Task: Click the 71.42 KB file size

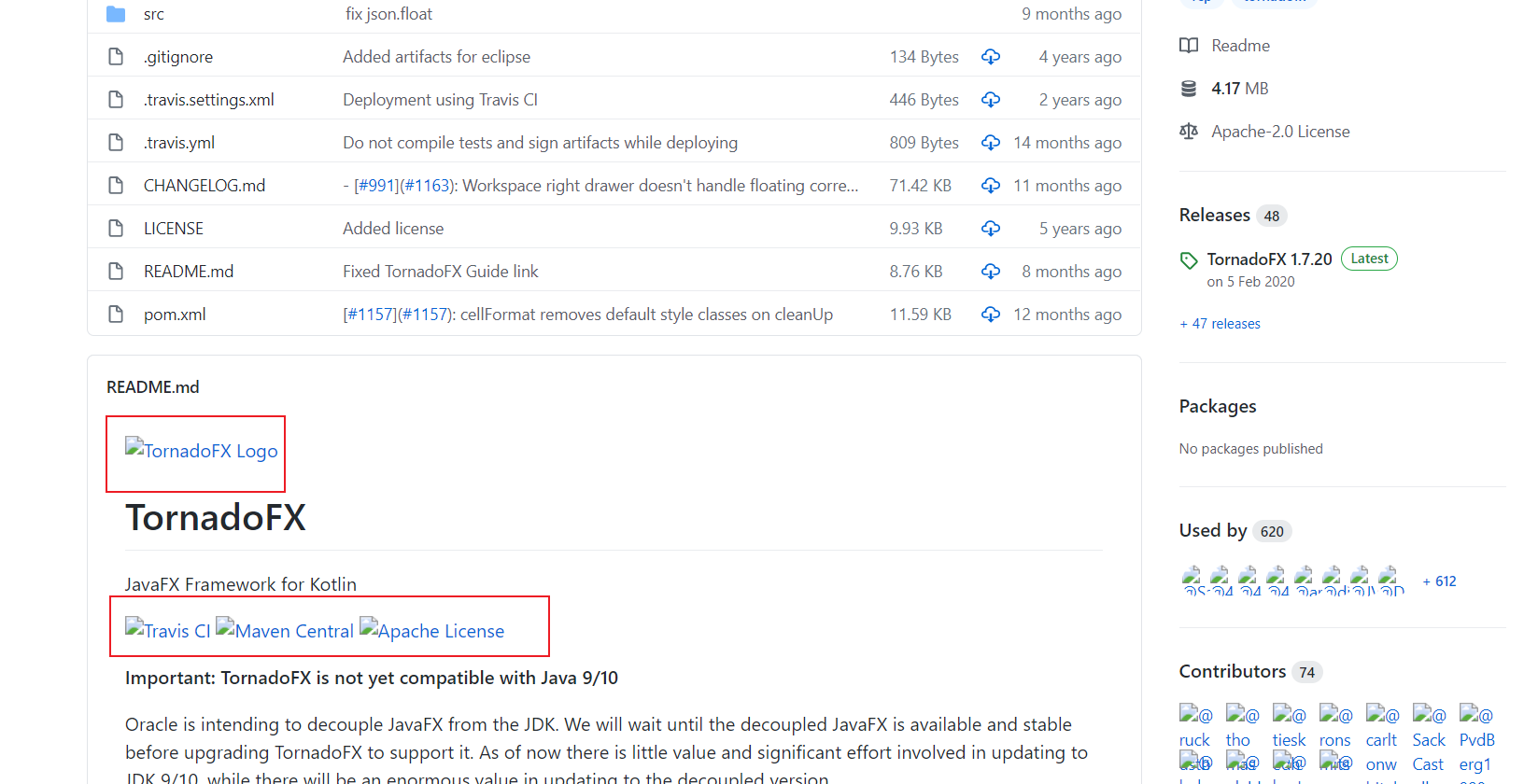Action: pyautogui.click(x=920, y=186)
